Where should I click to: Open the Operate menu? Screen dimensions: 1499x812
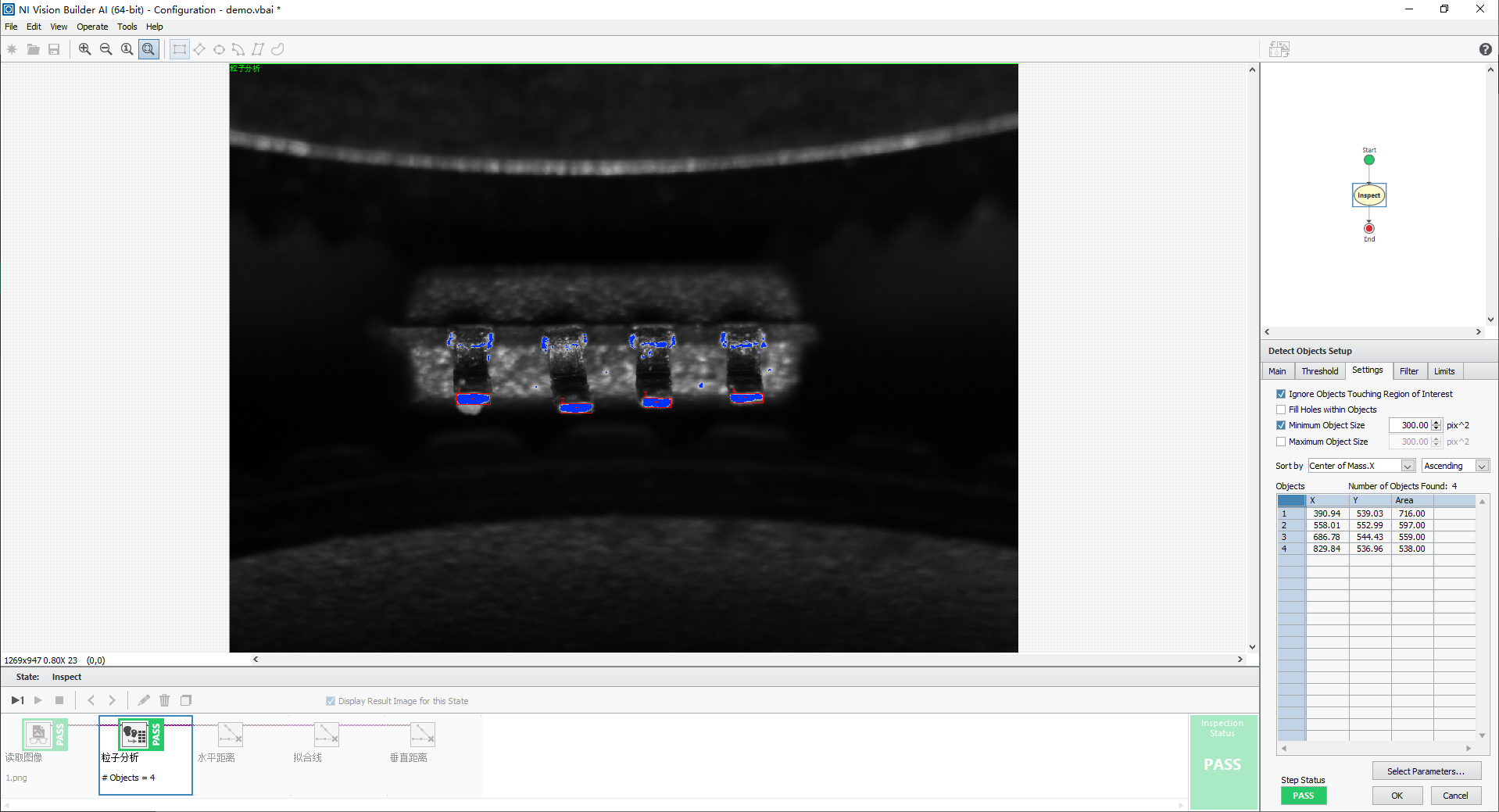(92, 27)
